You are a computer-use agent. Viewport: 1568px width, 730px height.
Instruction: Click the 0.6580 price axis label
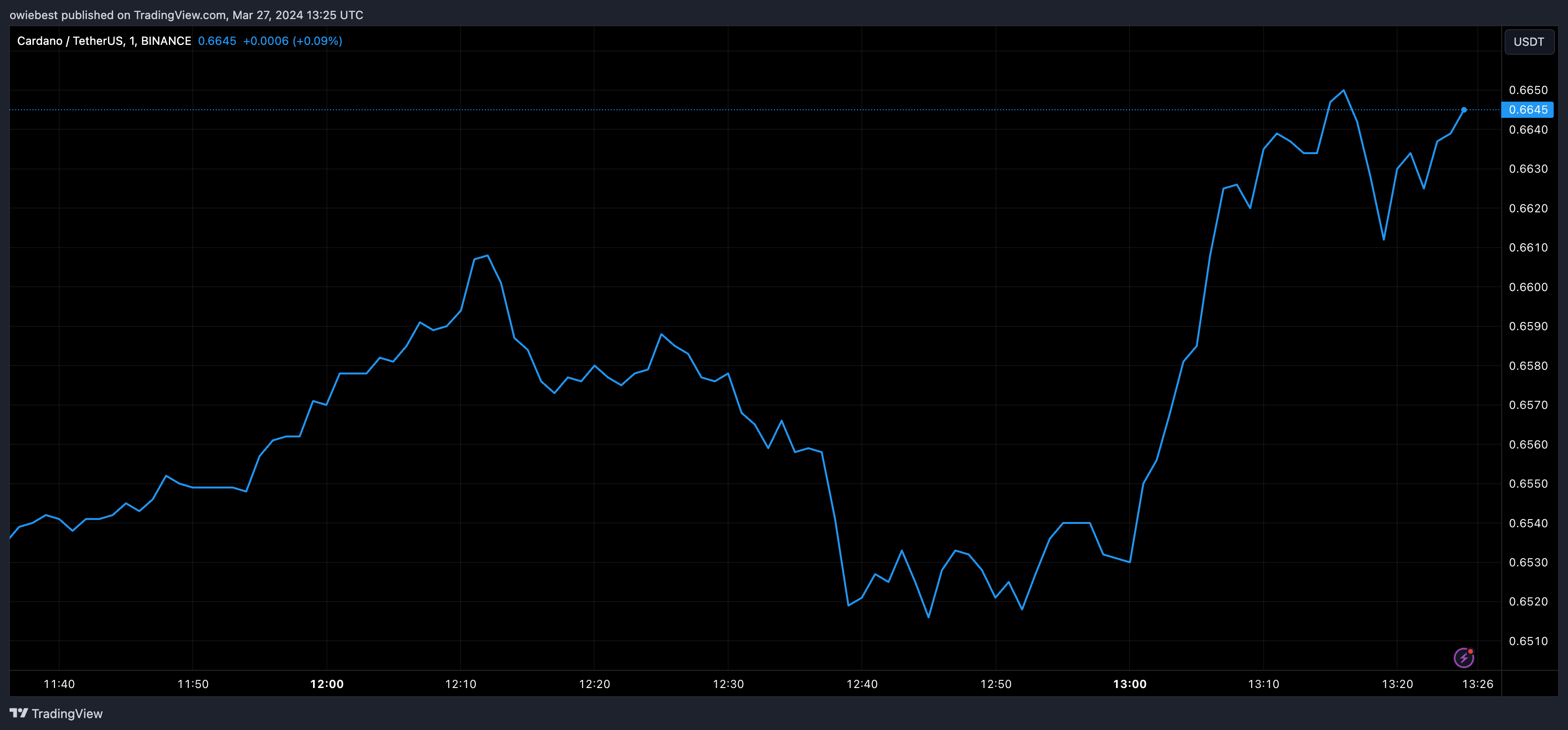[x=1528, y=366]
